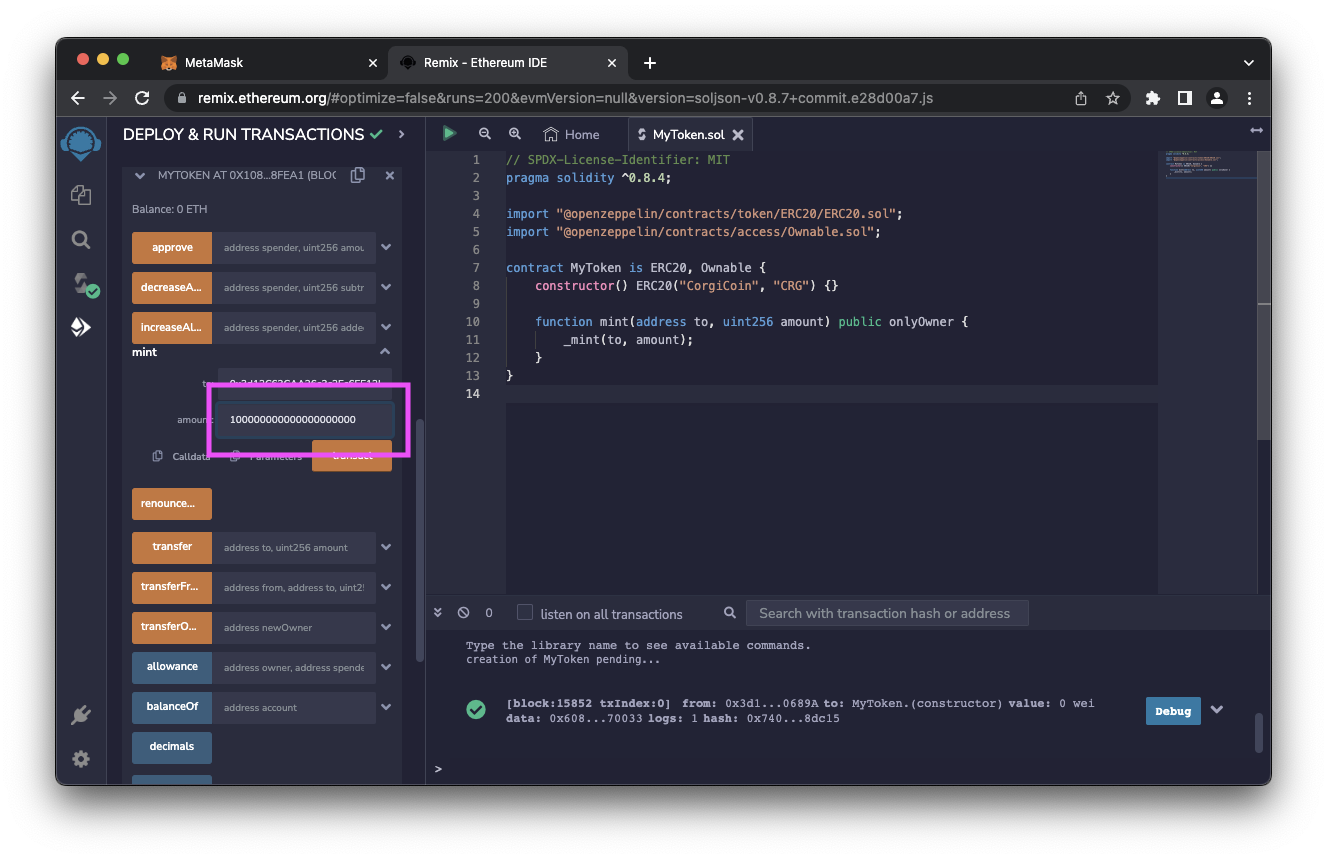Hide the Deploy & Run panel arrow
The height and width of the screenshot is (859, 1327).
click(401, 134)
